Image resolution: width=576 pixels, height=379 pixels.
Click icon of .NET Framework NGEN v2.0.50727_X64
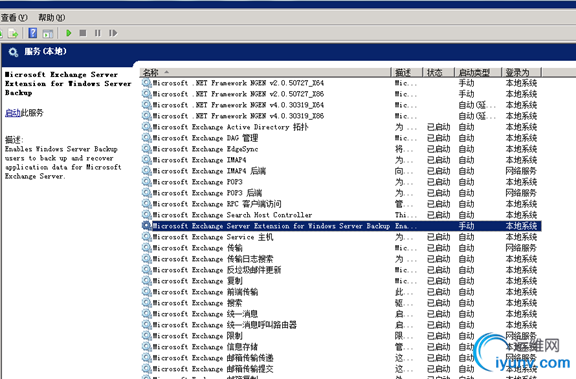coord(147,83)
